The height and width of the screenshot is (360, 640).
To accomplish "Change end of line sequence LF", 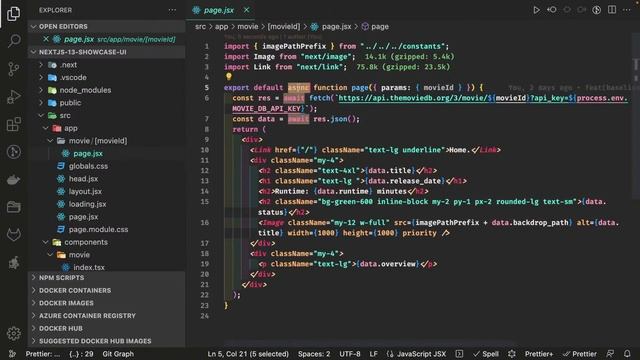I will 373,354.
